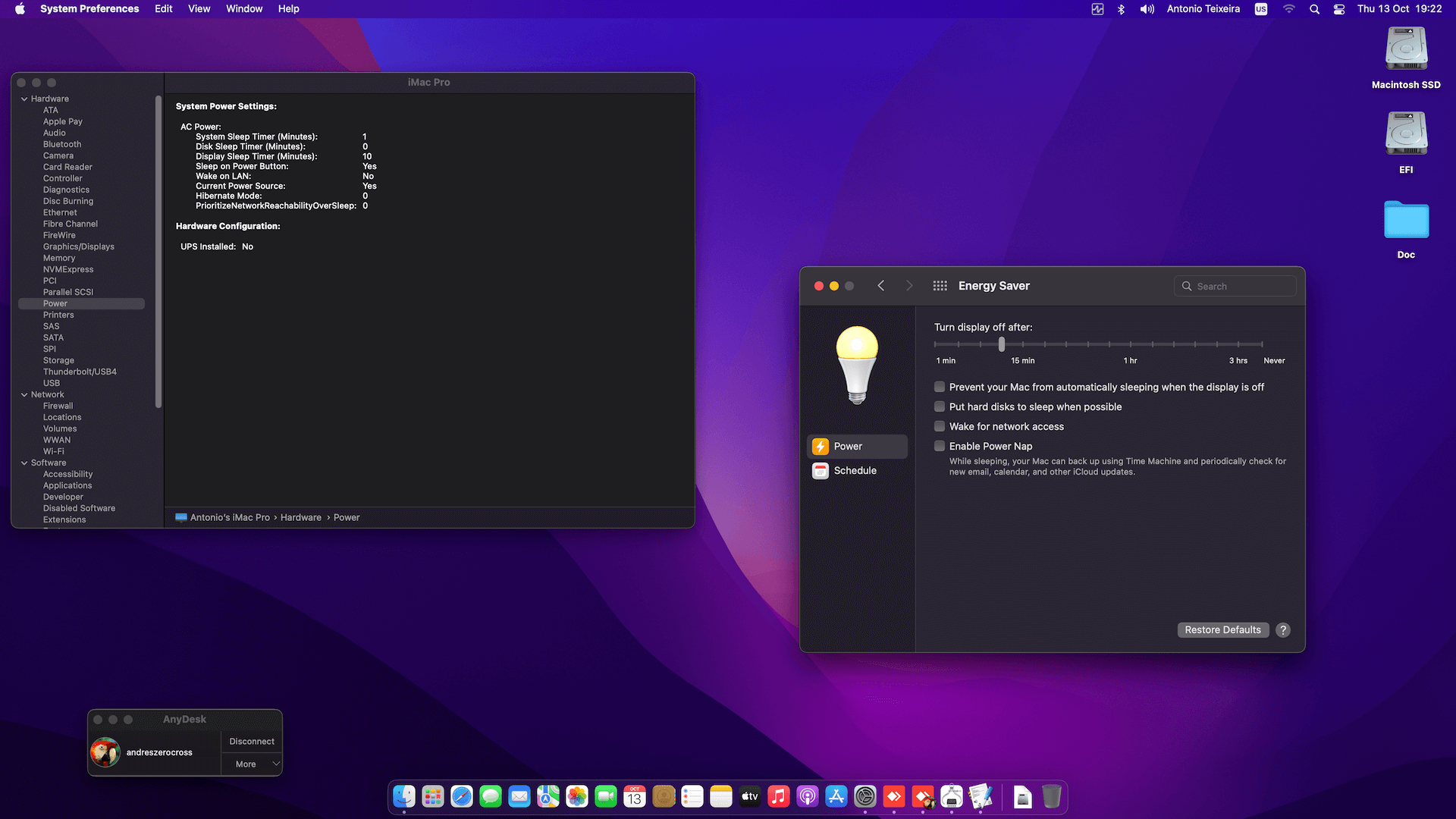Open the Window menu

point(243,8)
